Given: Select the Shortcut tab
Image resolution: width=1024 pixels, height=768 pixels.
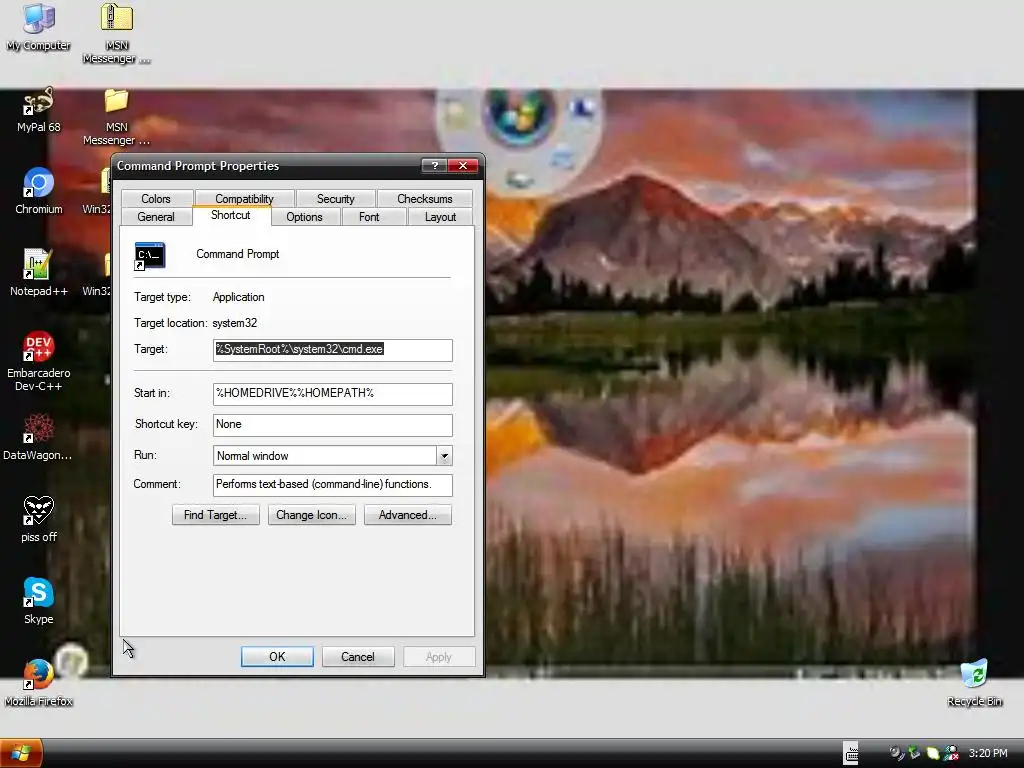Looking at the screenshot, I should pyautogui.click(x=231, y=216).
